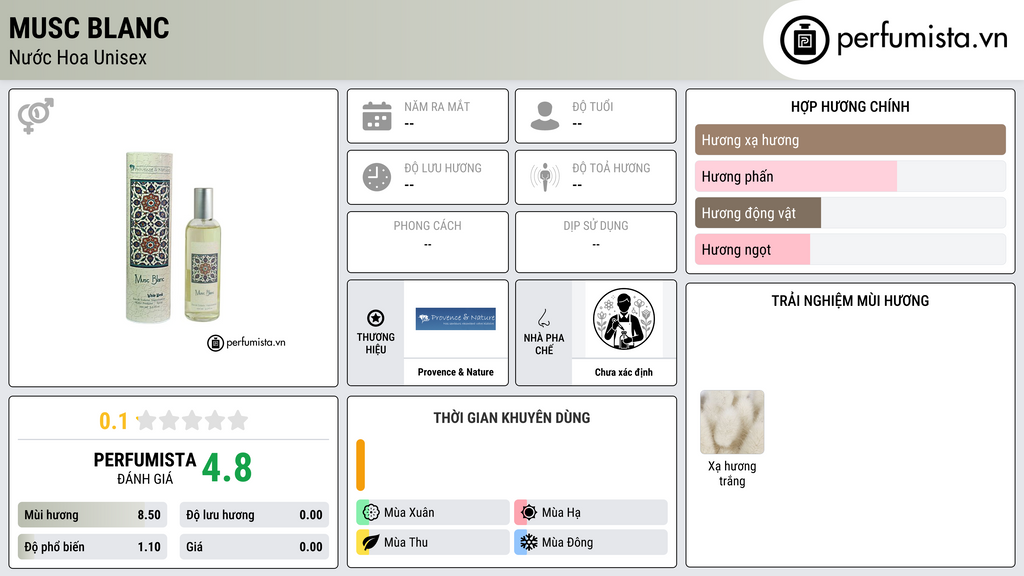Click the Dịp sử dụng info box
Screen dimensions: 1024x576
[596, 242]
